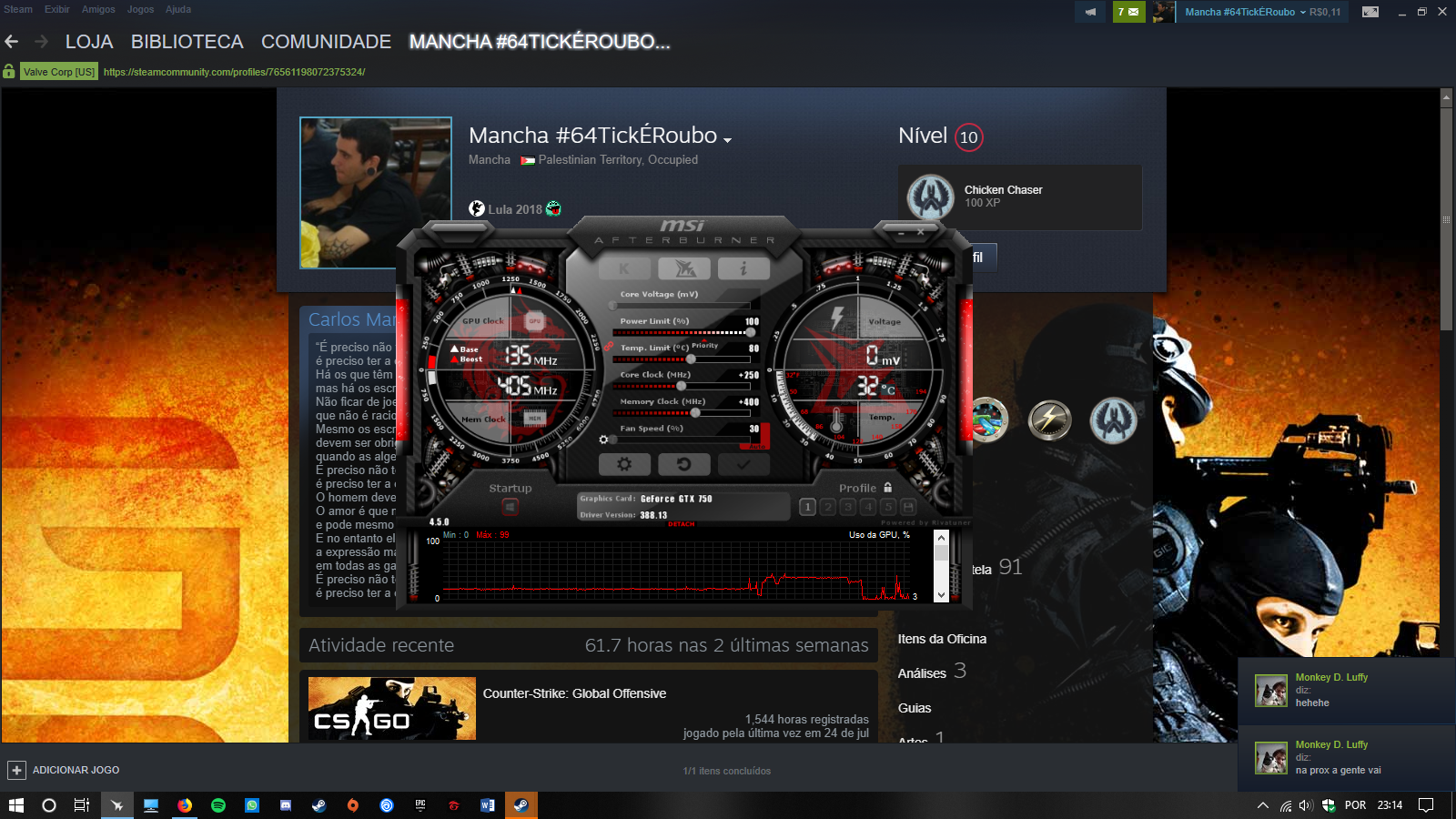1456x819 pixels.
Task: Go to the LOJA tab
Action: click(x=89, y=42)
